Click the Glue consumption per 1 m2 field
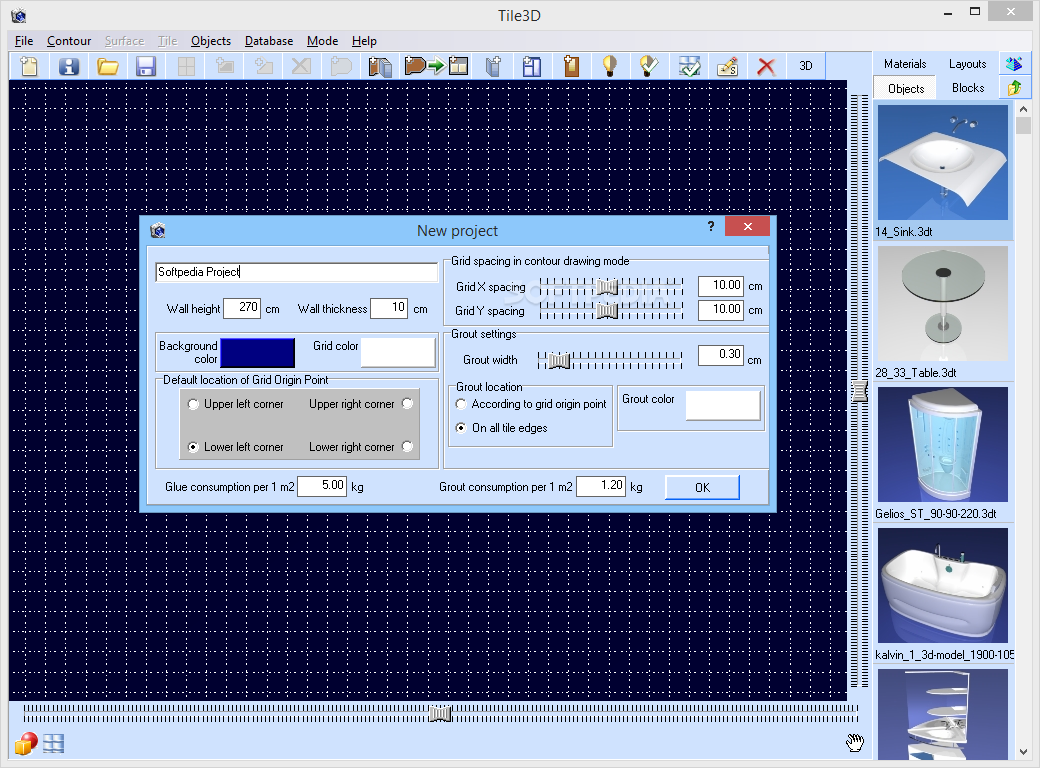The width and height of the screenshot is (1040, 768). [322, 486]
